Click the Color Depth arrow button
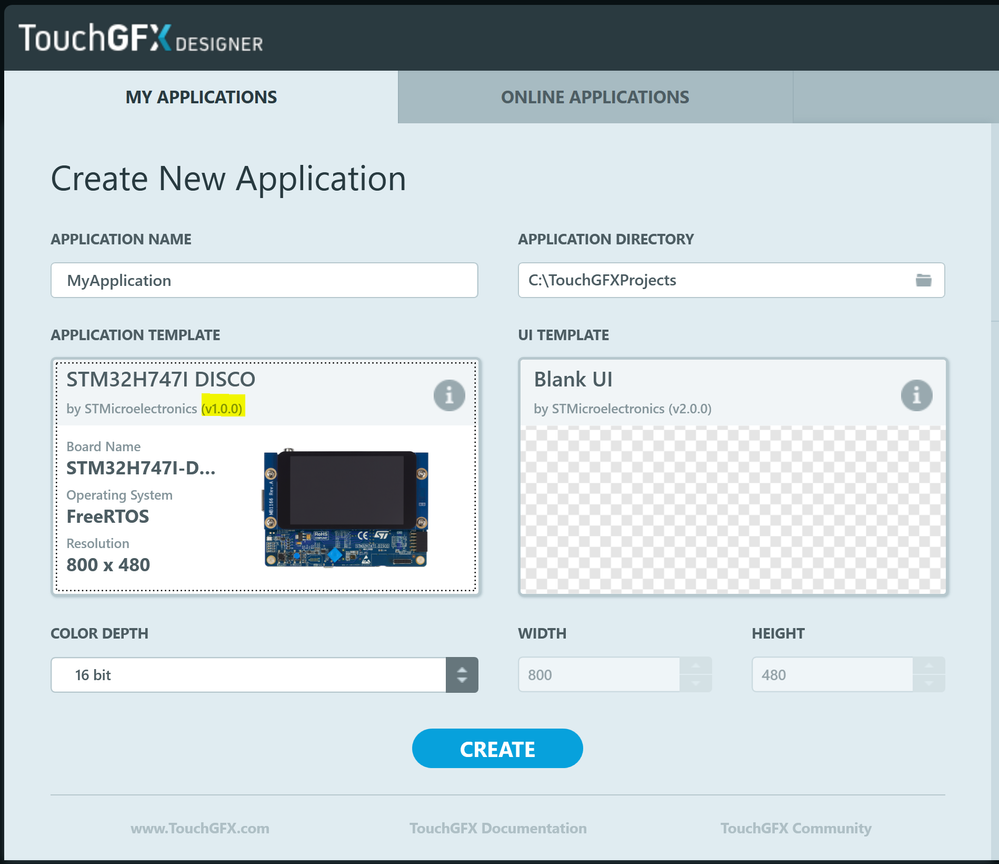Image resolution: width=999 pixels, height=864 pixels. [462, 675]
